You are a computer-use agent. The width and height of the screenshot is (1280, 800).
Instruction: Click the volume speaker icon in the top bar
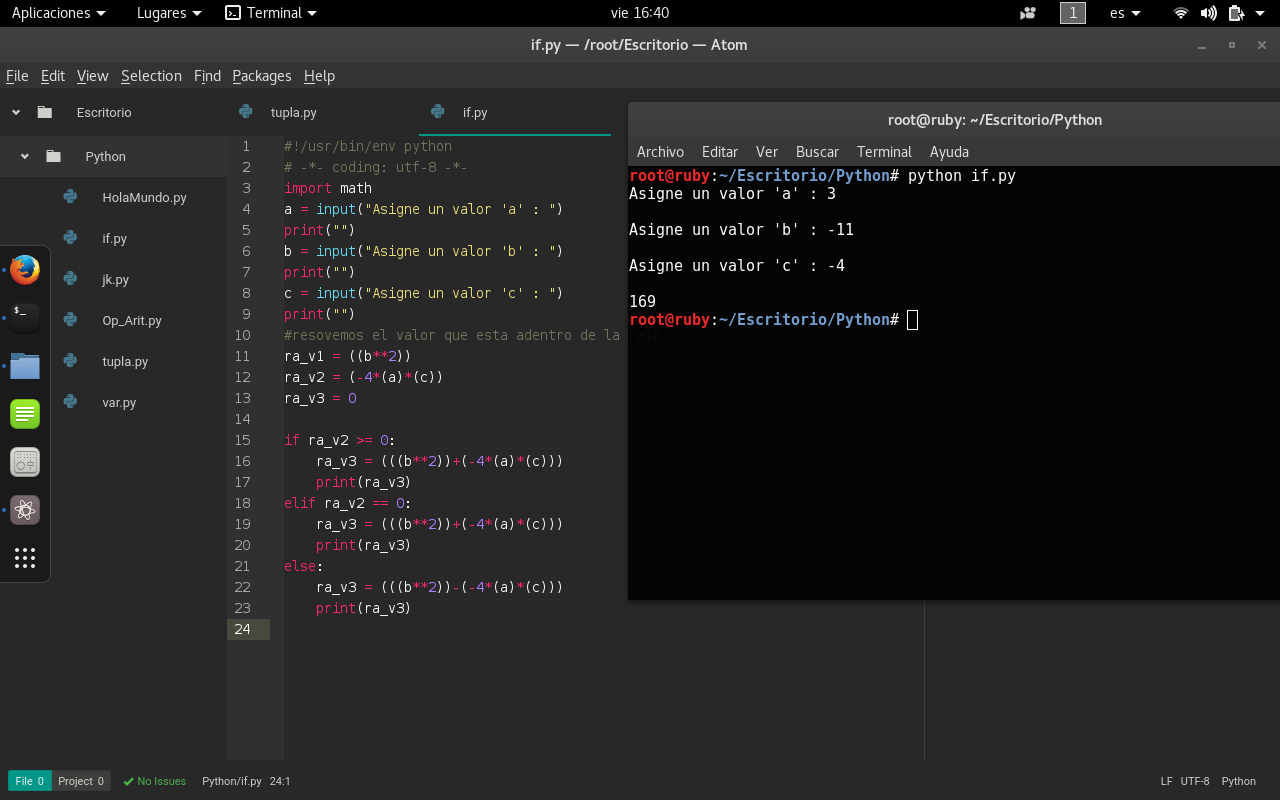tap(1208, 13)
